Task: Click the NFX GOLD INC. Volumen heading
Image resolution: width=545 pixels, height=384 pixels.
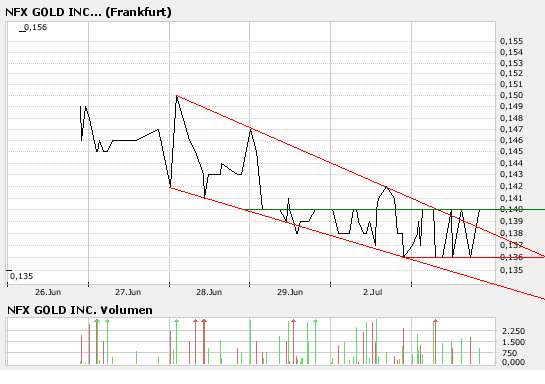Action: coord(80,310)
